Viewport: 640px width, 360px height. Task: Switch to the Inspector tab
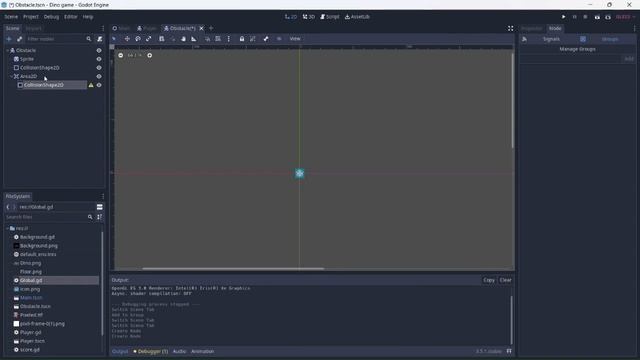point(531,28)
